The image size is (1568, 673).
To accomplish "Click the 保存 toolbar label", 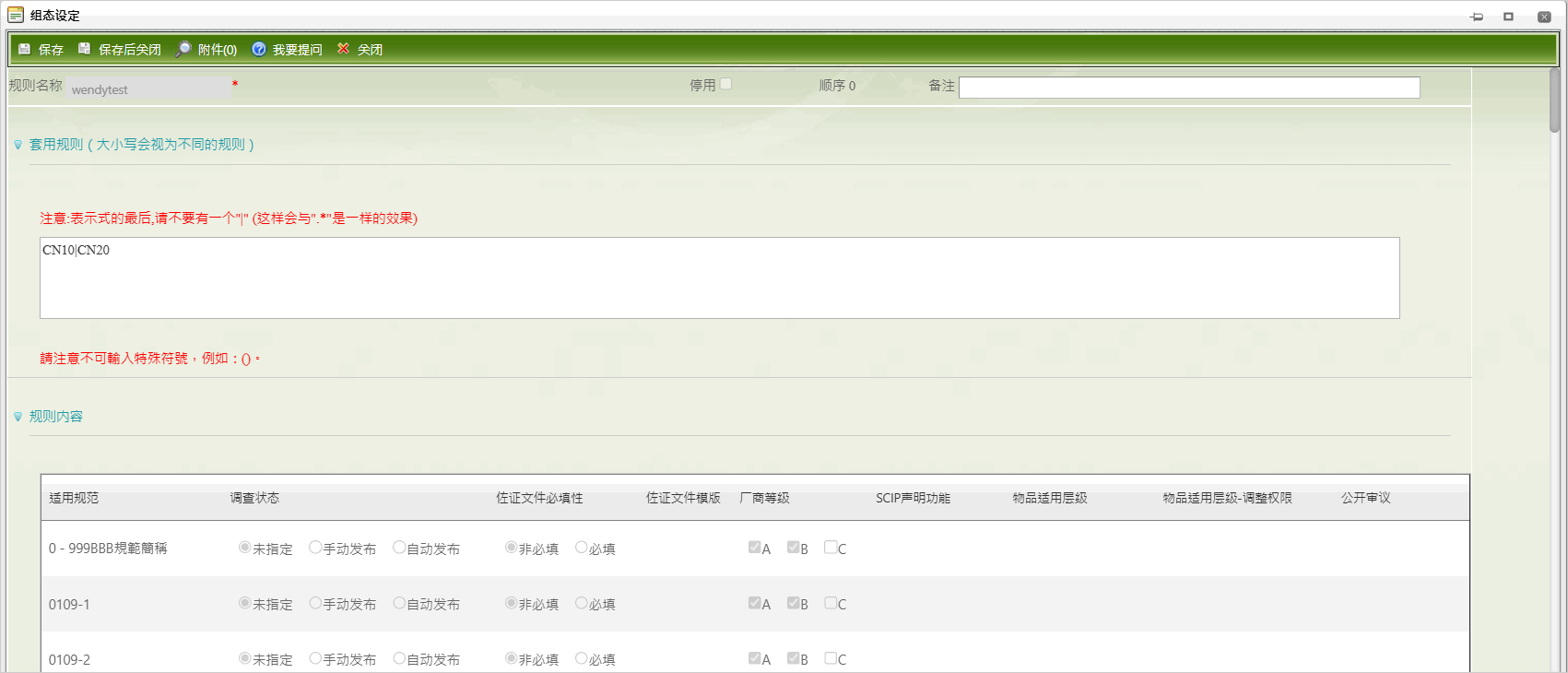I will point(51,50).
